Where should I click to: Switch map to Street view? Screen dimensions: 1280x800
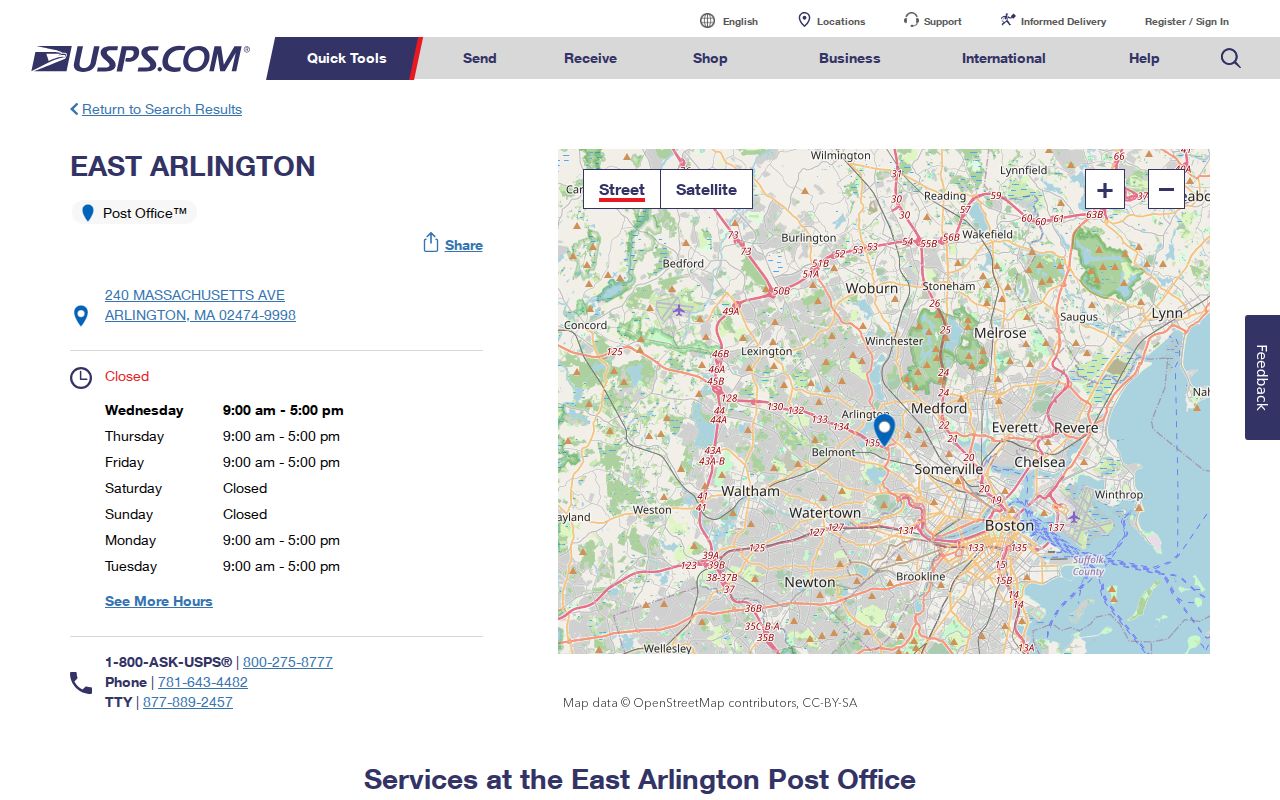622,189
